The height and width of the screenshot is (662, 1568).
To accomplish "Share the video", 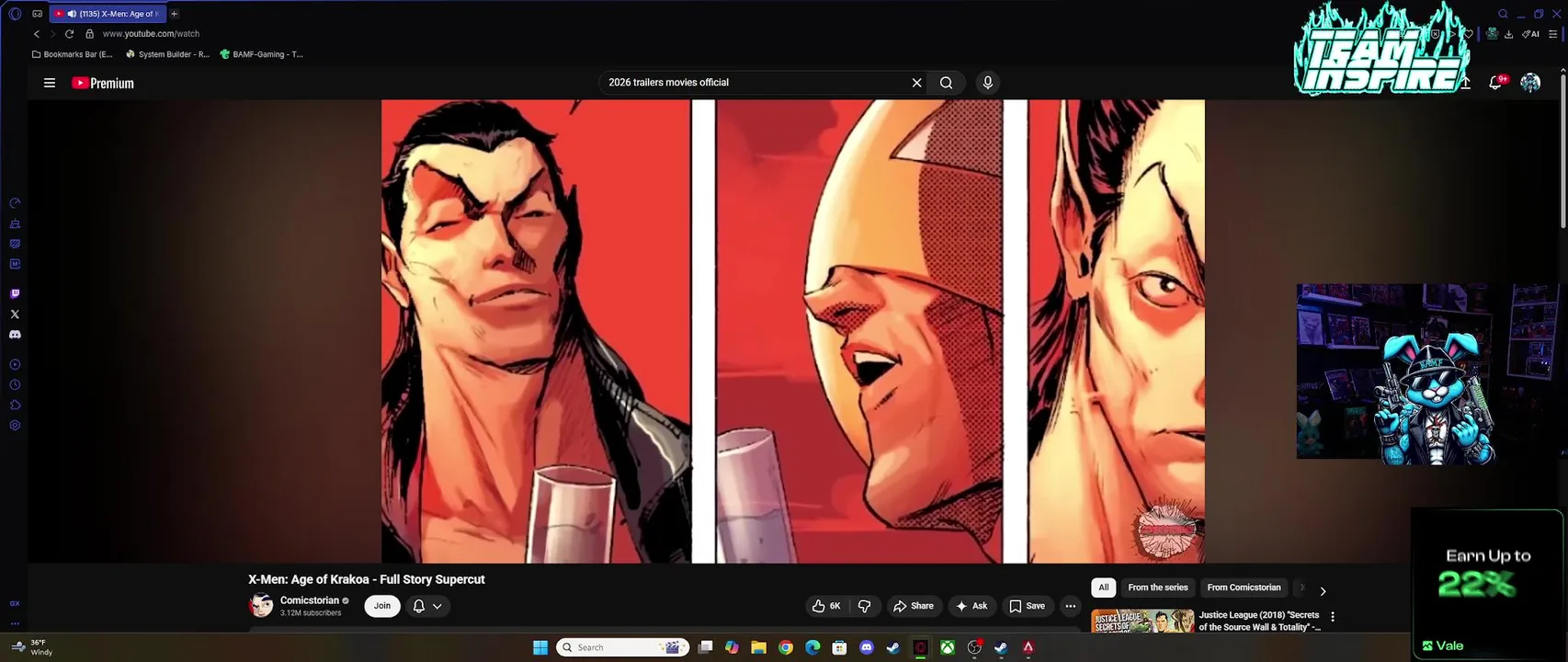I will click(913, 606).
